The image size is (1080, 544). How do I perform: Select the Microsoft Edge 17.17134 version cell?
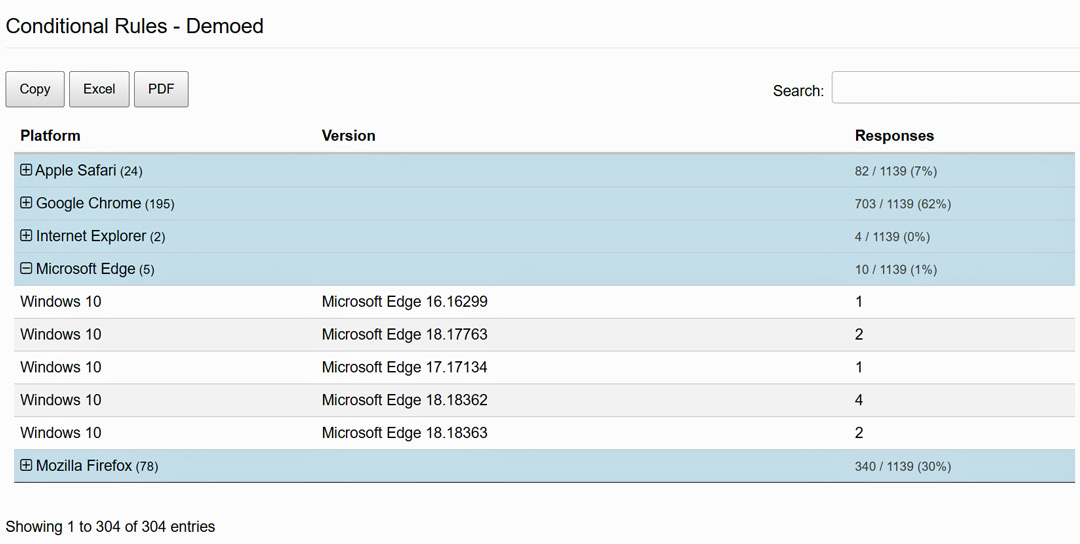click(x=404, y=368)
